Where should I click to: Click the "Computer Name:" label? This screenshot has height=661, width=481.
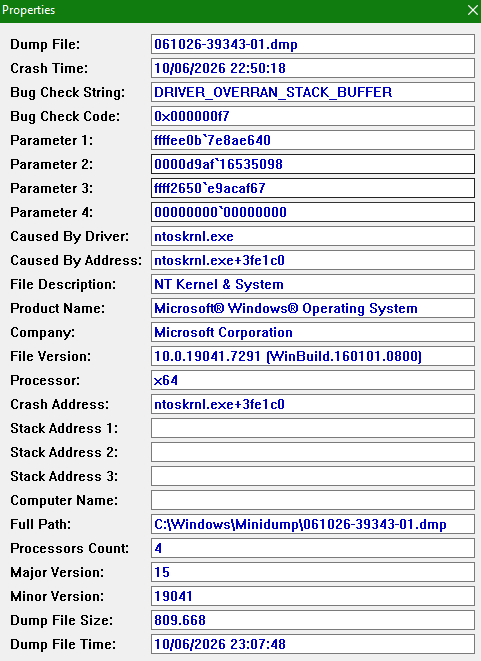click(64, 501)
